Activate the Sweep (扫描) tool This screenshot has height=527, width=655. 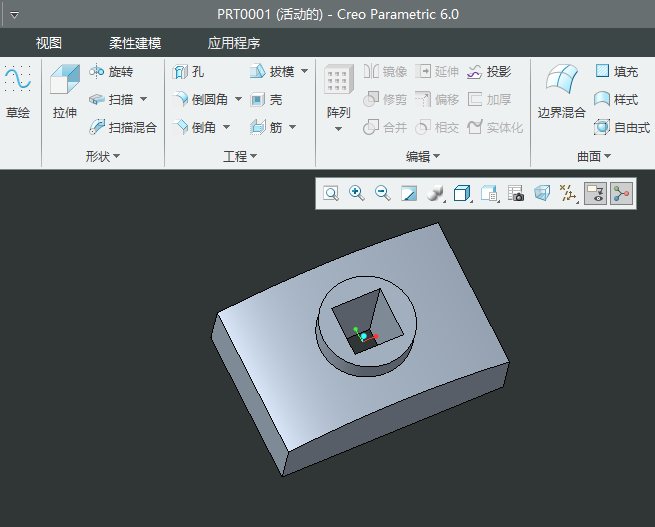(x=111, y=99)
